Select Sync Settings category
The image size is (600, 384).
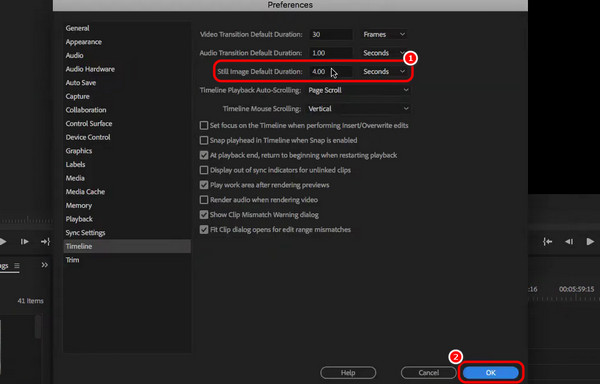pyautogui.click(x=85, y=233)
